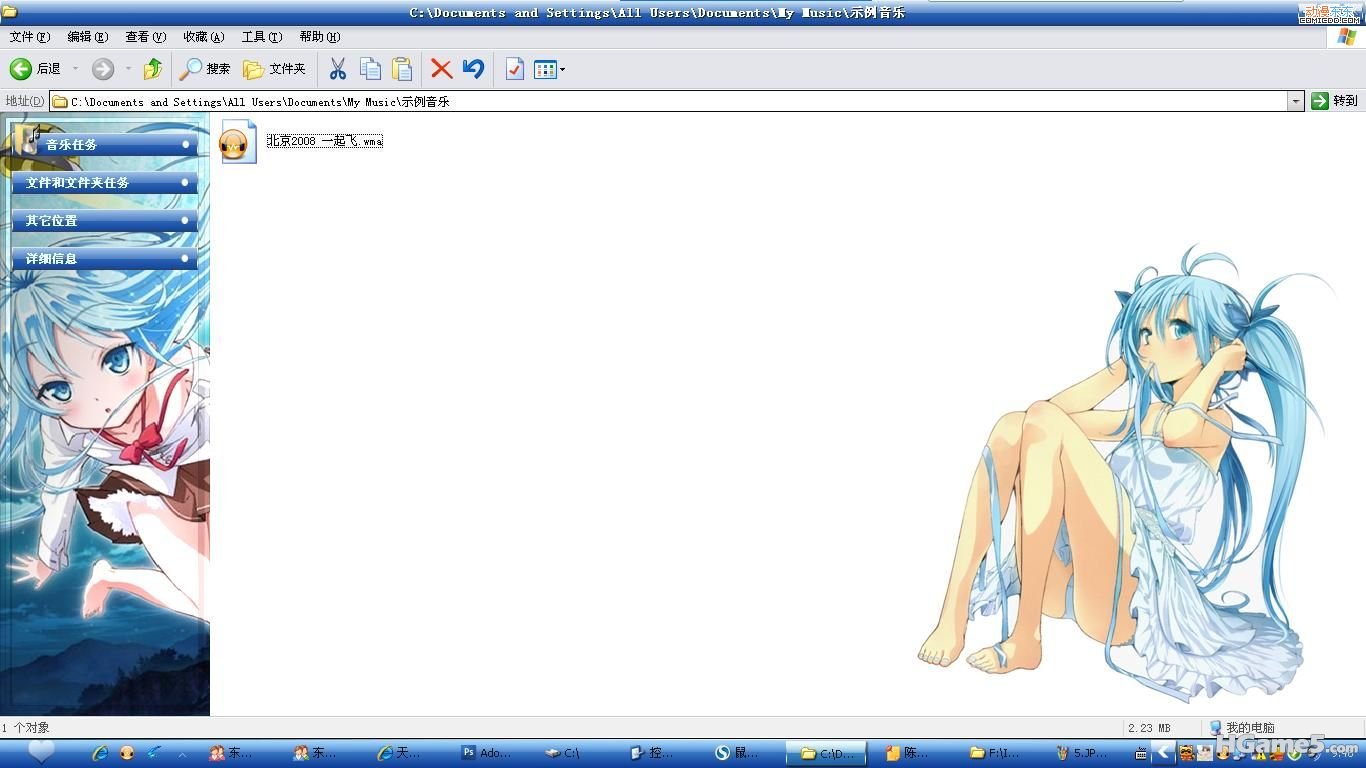Go back with the 后退 button

36,69
